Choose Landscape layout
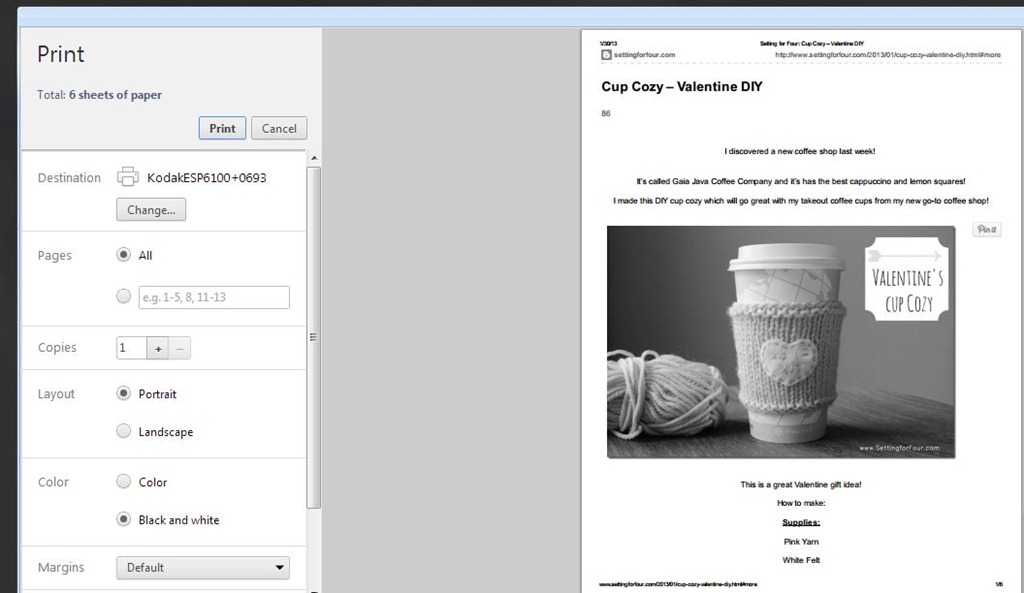The image size is (1024, 593). pos(123,431)
